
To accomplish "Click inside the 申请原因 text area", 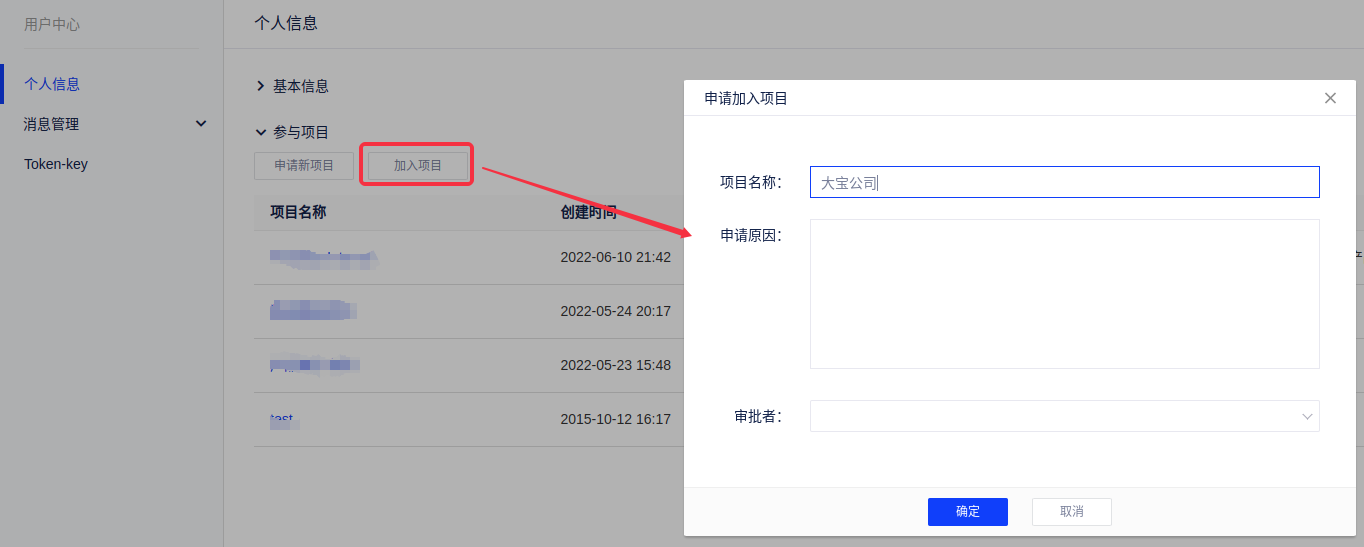I will click(x=1064, y=294).
